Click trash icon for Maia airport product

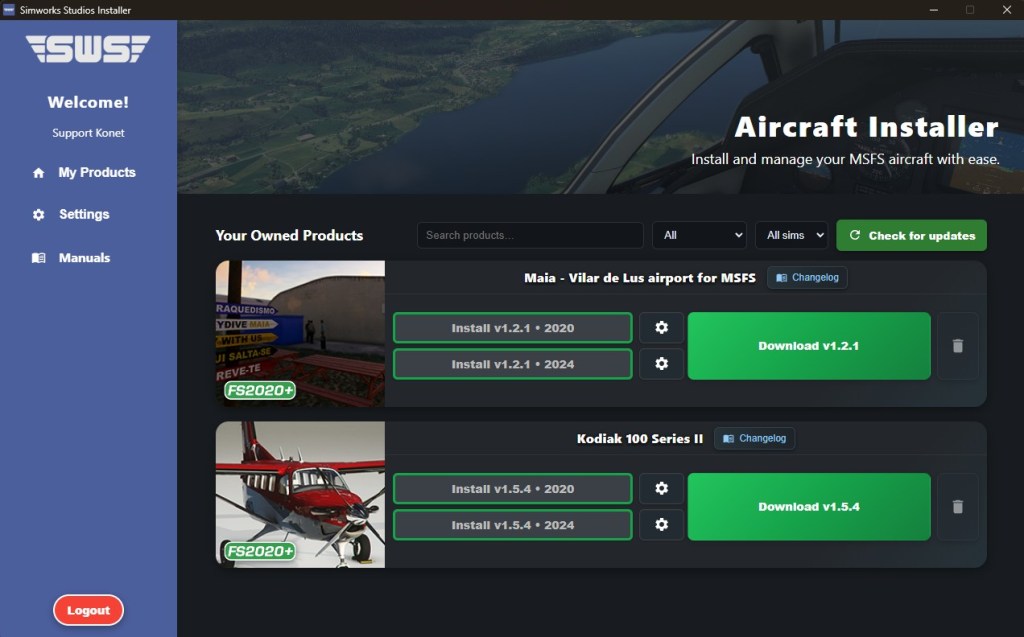[957, 346]
